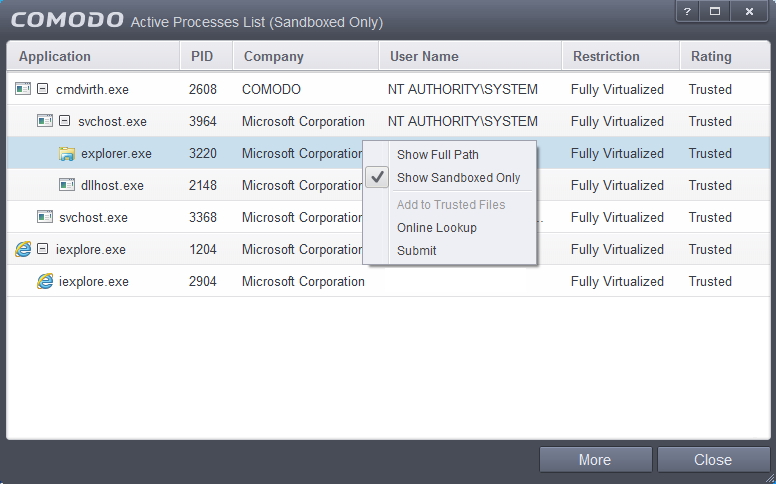Collapse the iexplore.exe 1204 subtree
Screen dimensions: 776x484
click(x=43, y=249)
